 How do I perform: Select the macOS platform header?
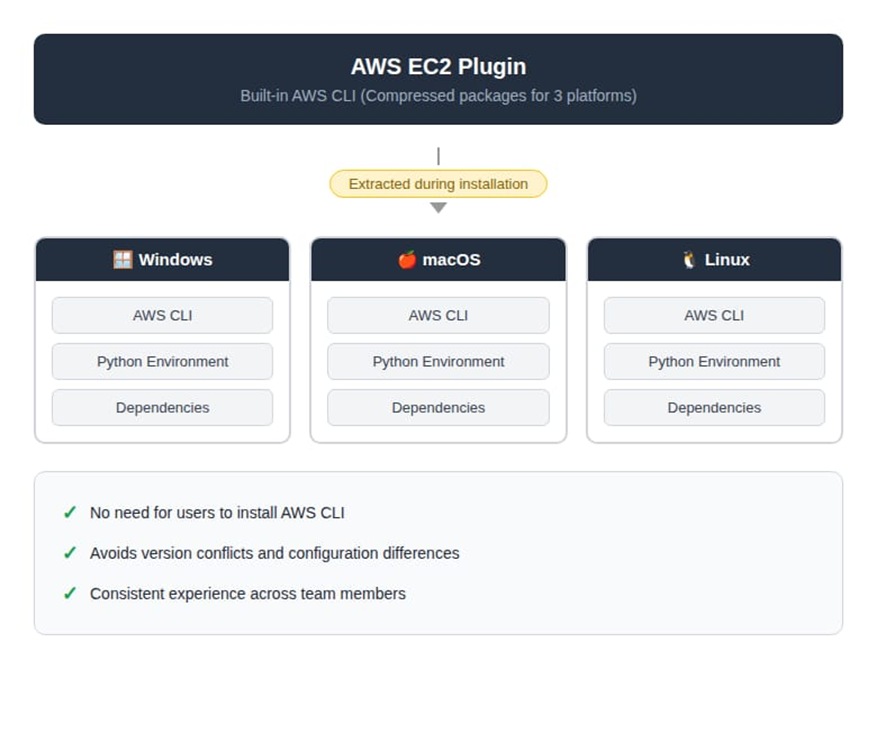438,260
